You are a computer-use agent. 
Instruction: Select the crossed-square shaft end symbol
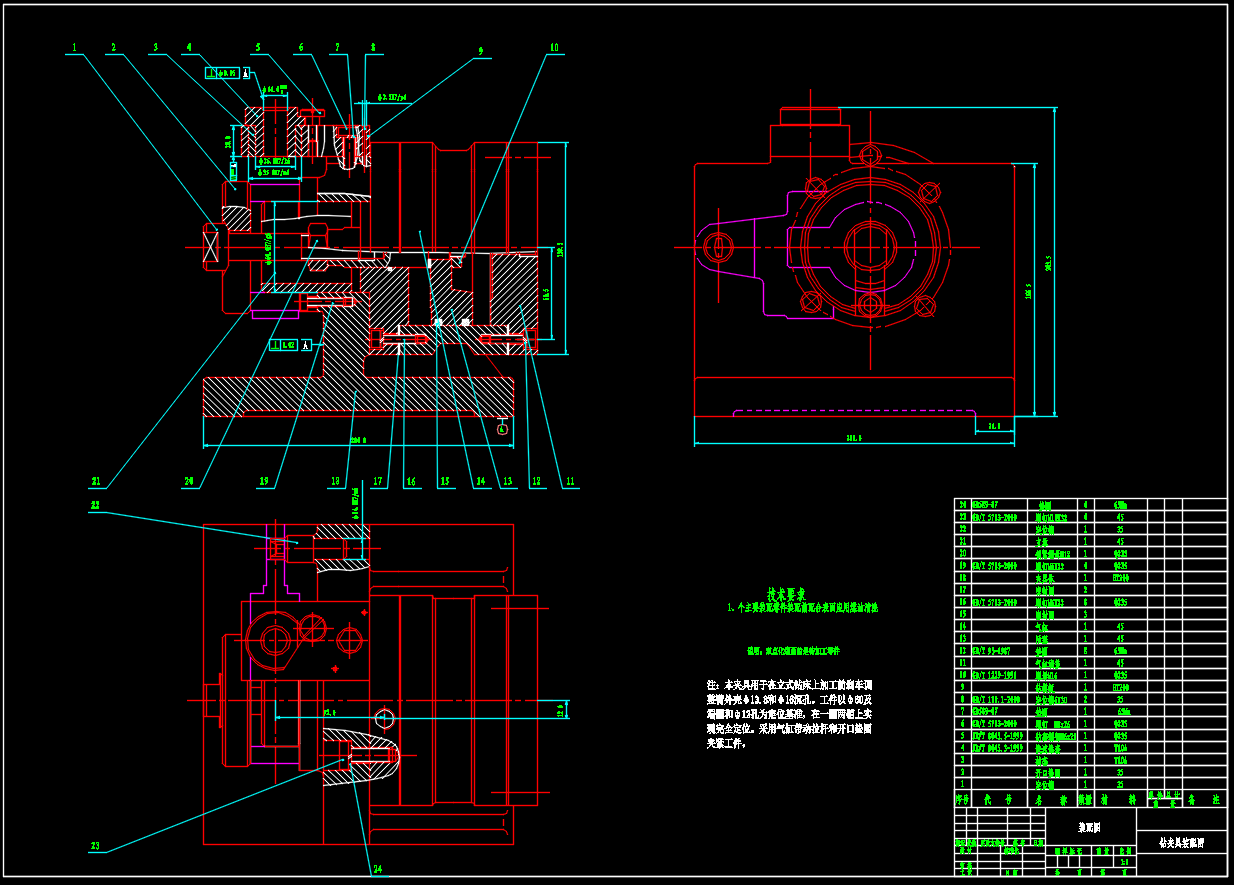tap(212, 244)
